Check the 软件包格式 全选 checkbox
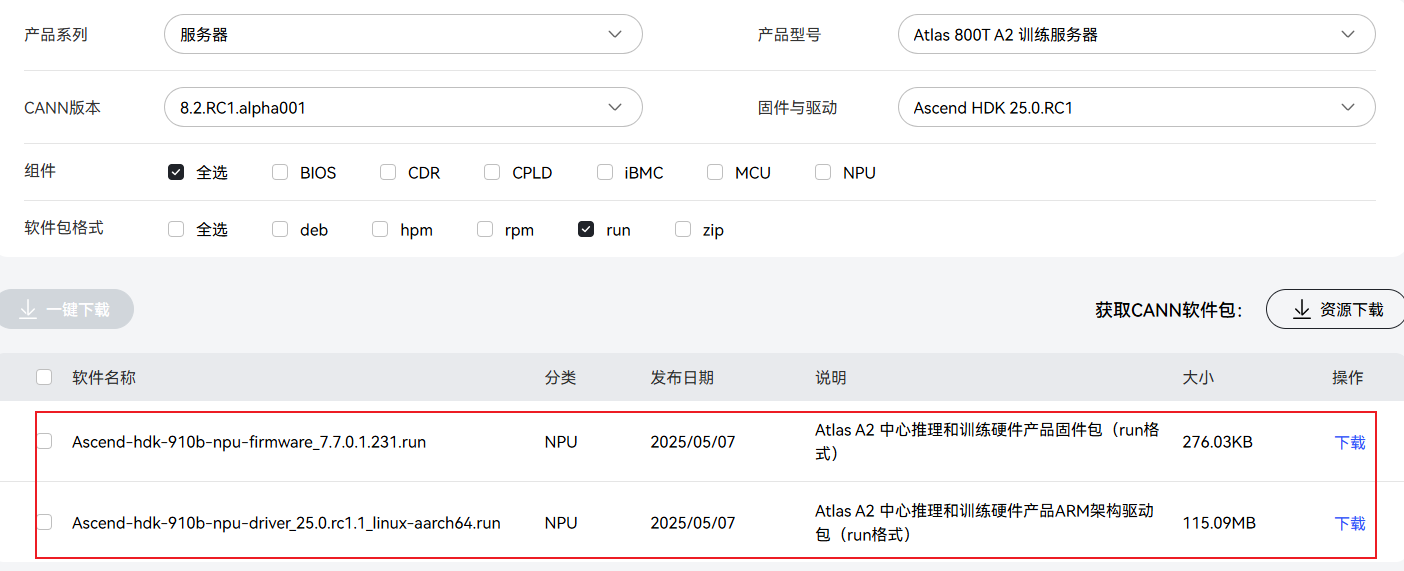The width and height of the screenshot is (1404, 571). [176, 229]
